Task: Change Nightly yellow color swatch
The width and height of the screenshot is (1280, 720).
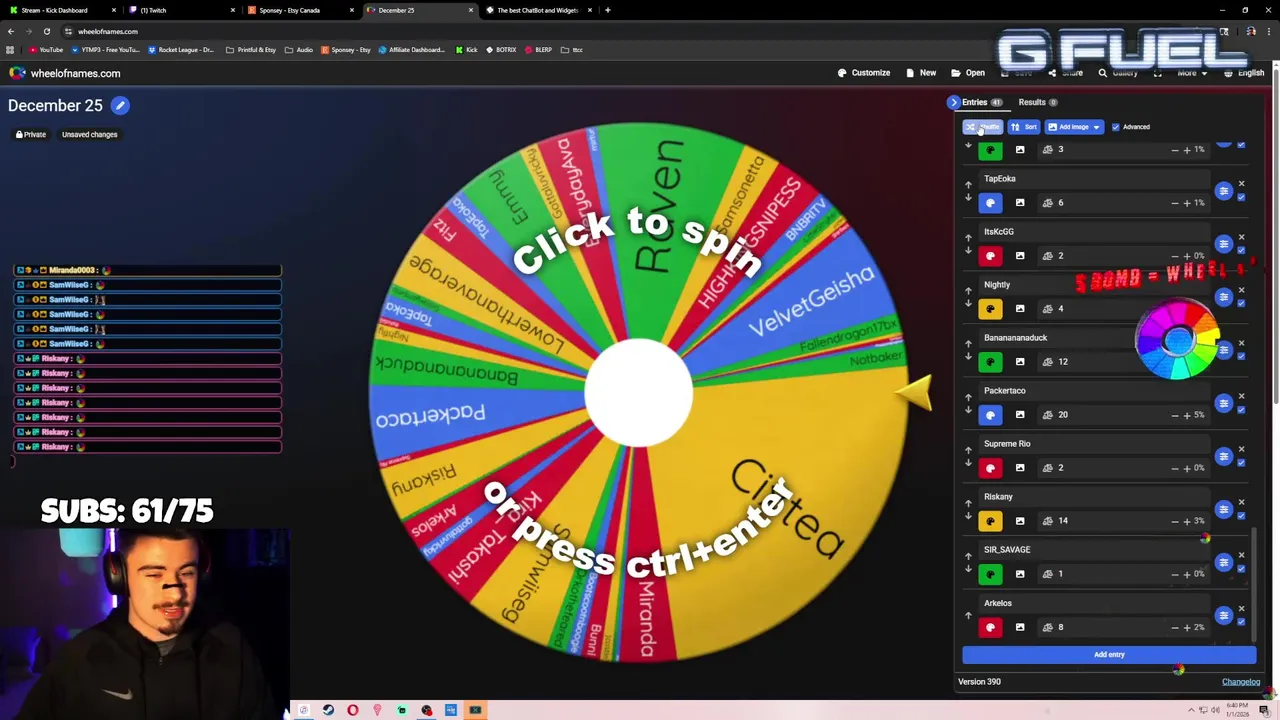Action: pos(990,309)
